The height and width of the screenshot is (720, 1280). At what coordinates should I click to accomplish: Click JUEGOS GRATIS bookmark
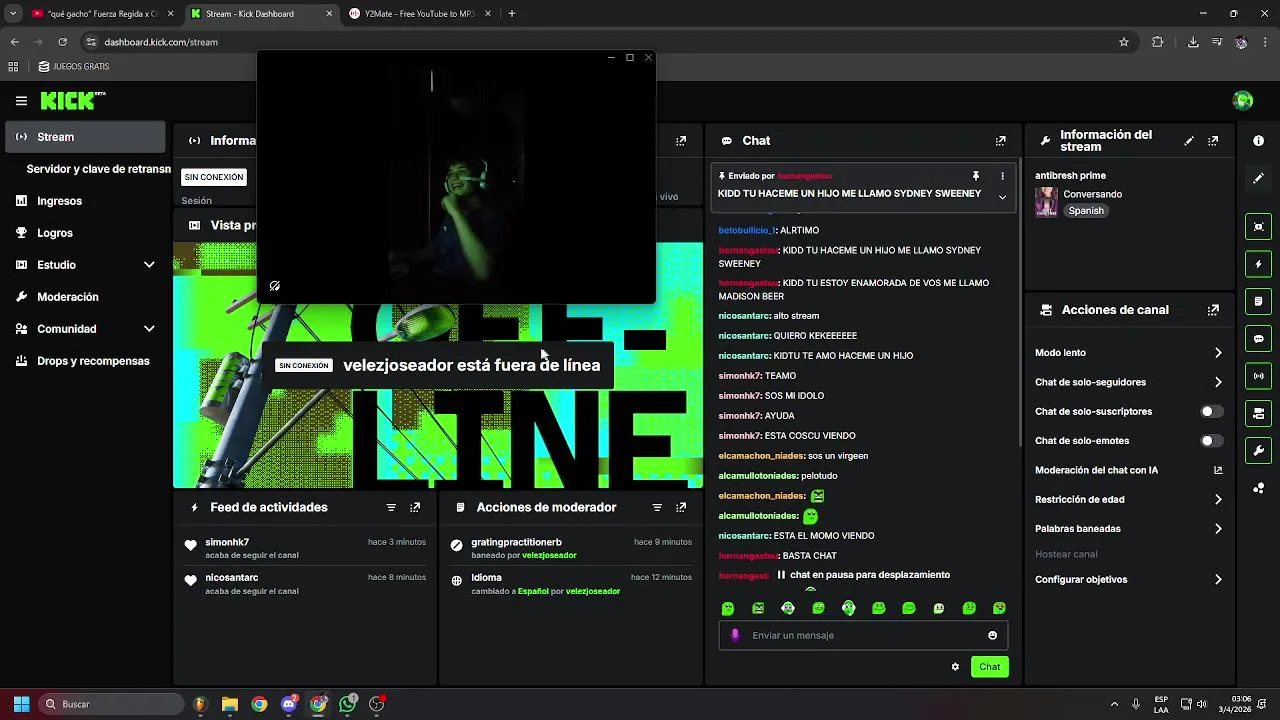(x=74, y=67)
